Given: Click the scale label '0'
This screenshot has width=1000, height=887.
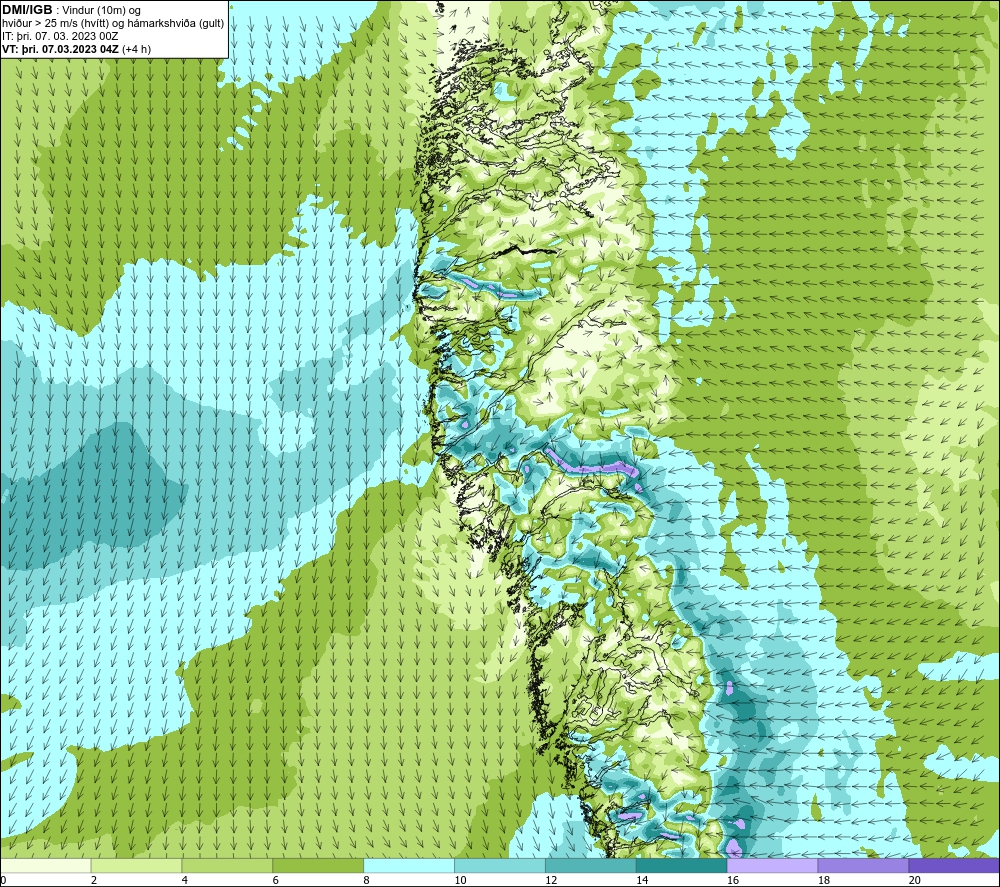Looking at the screenshot, I should (x=3, y=880).
